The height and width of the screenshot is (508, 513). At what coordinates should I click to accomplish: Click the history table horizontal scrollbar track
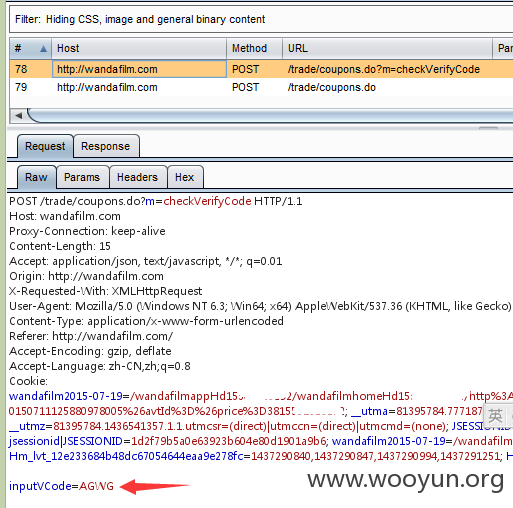pos(270,116)
